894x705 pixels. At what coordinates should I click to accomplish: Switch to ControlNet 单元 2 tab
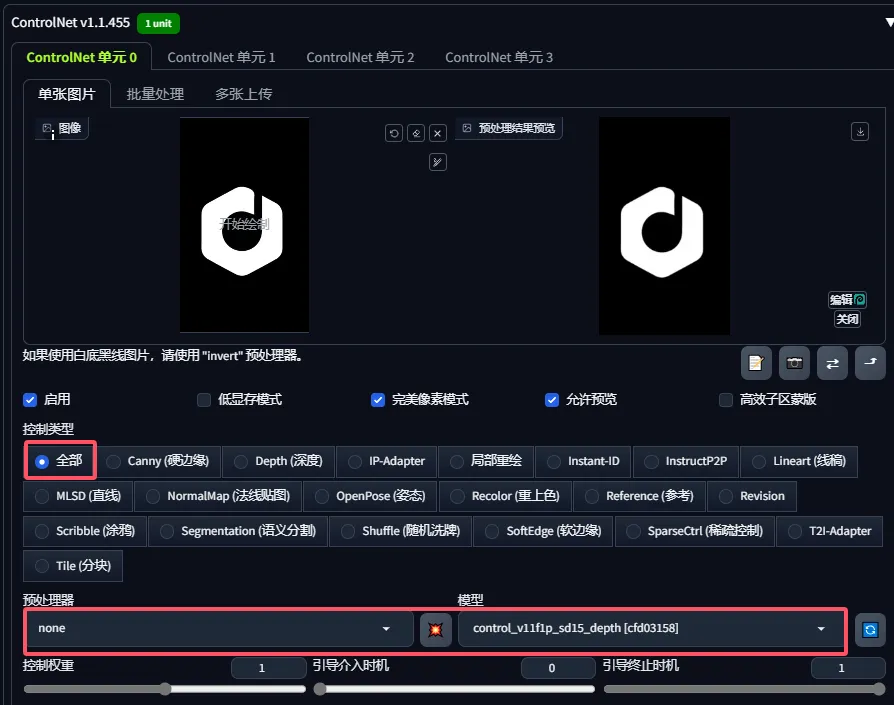click(360, 58)
